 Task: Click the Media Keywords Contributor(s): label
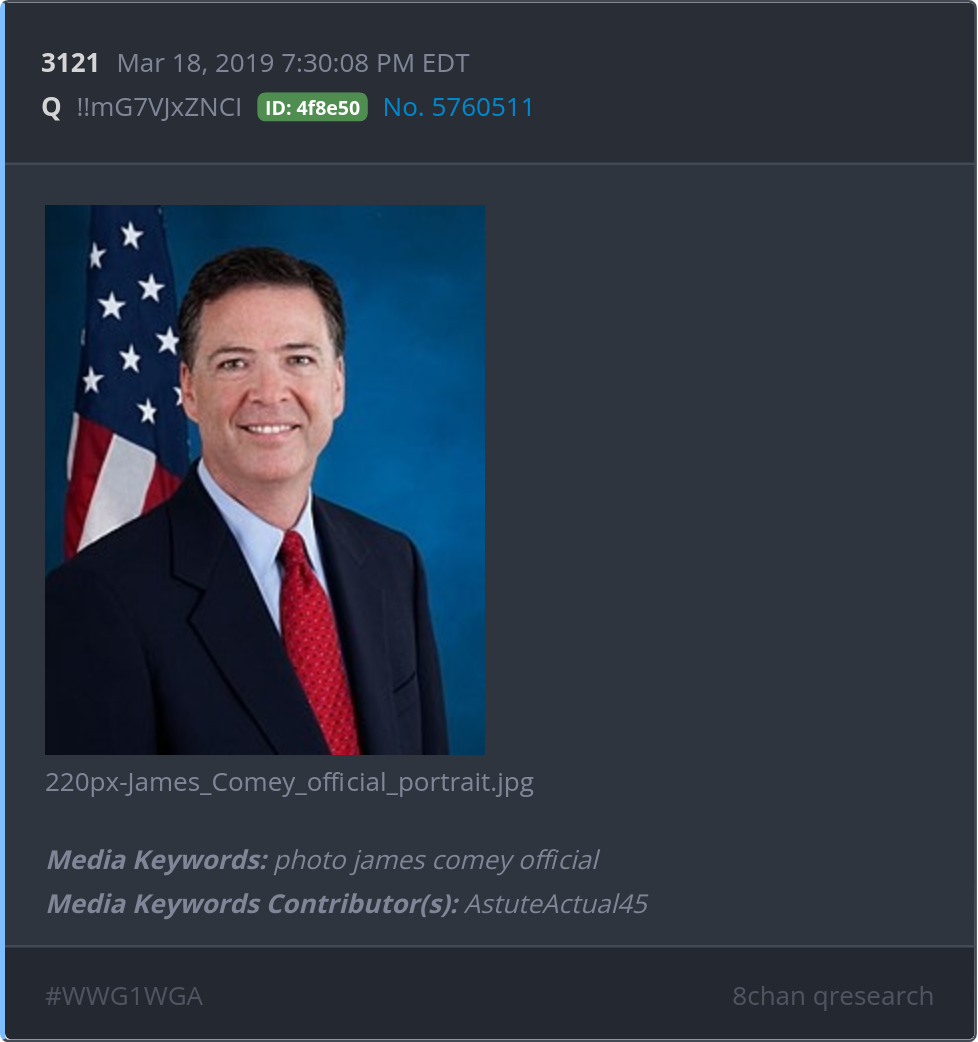click(x=252, y=904)
